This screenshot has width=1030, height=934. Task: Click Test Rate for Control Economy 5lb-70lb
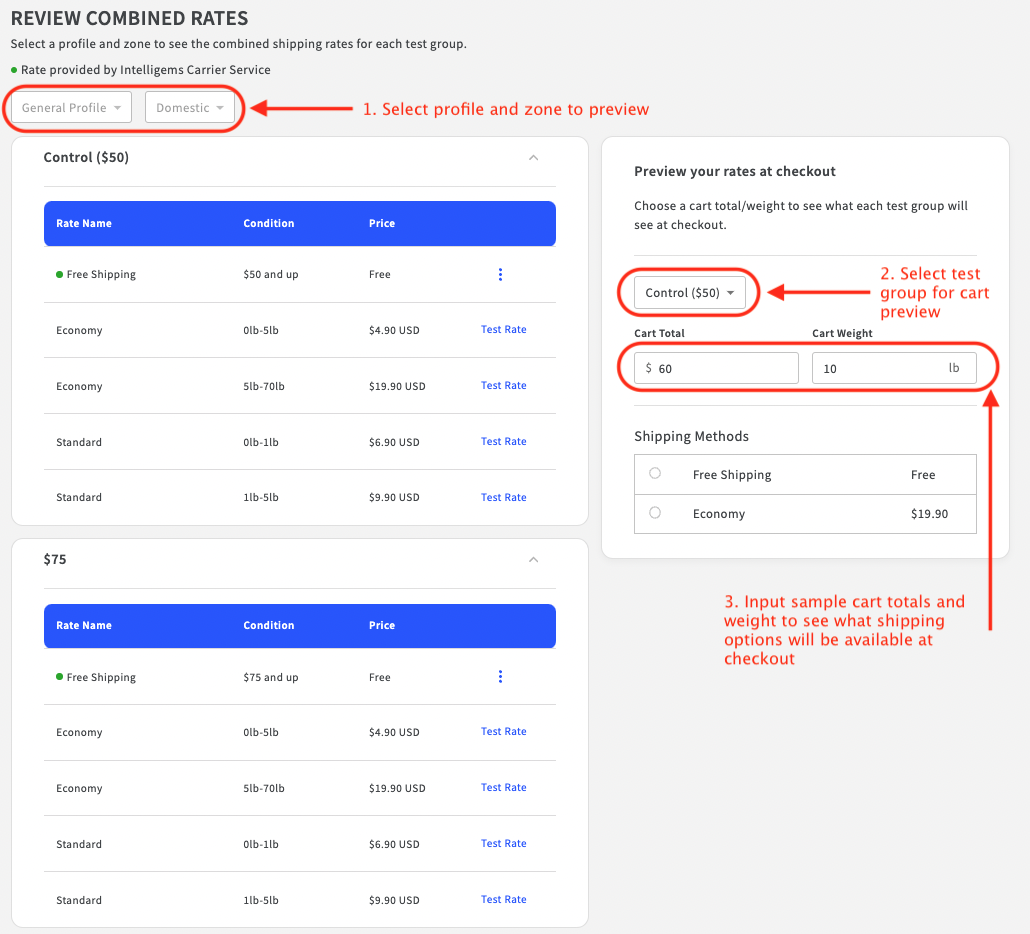point(503,386)
